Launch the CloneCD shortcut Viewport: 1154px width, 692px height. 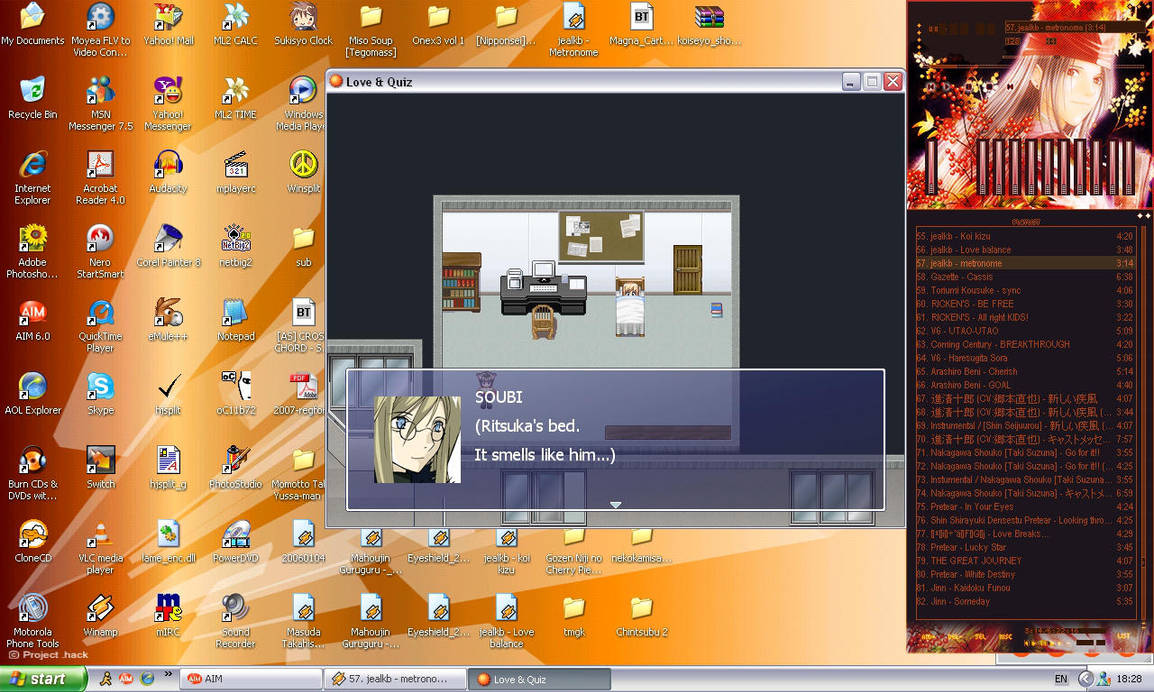pyautogui.click(x=32, y=540)
